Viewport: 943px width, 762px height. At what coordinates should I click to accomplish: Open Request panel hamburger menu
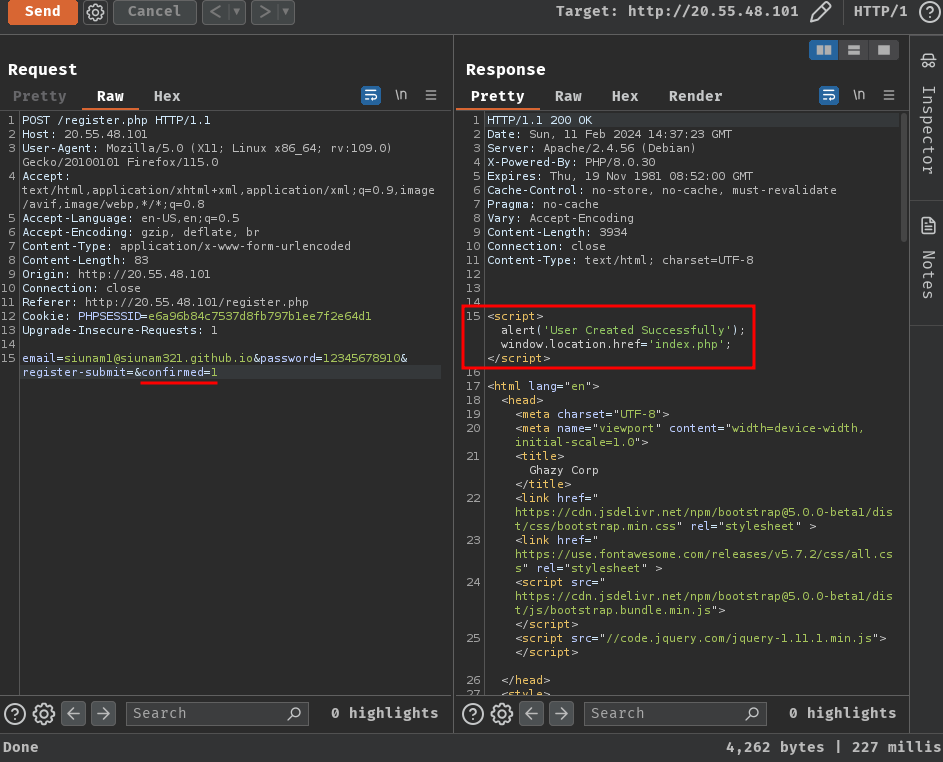(x=431, y=95)
